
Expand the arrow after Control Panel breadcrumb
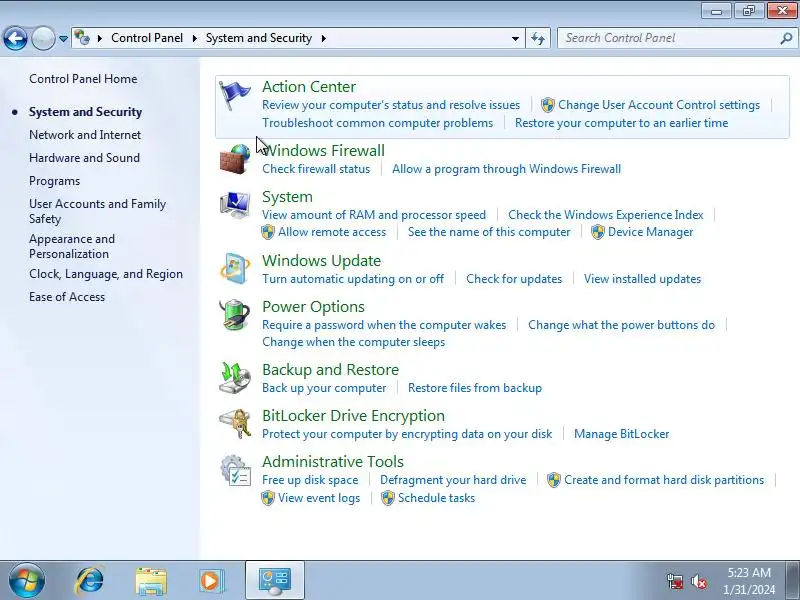click(194, 38)
